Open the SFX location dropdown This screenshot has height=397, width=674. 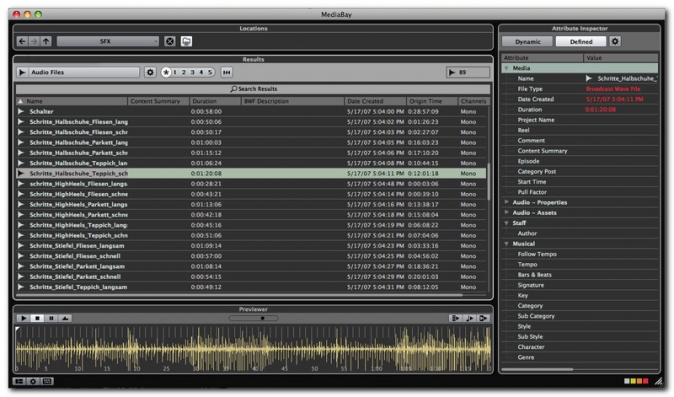(107, 41)
